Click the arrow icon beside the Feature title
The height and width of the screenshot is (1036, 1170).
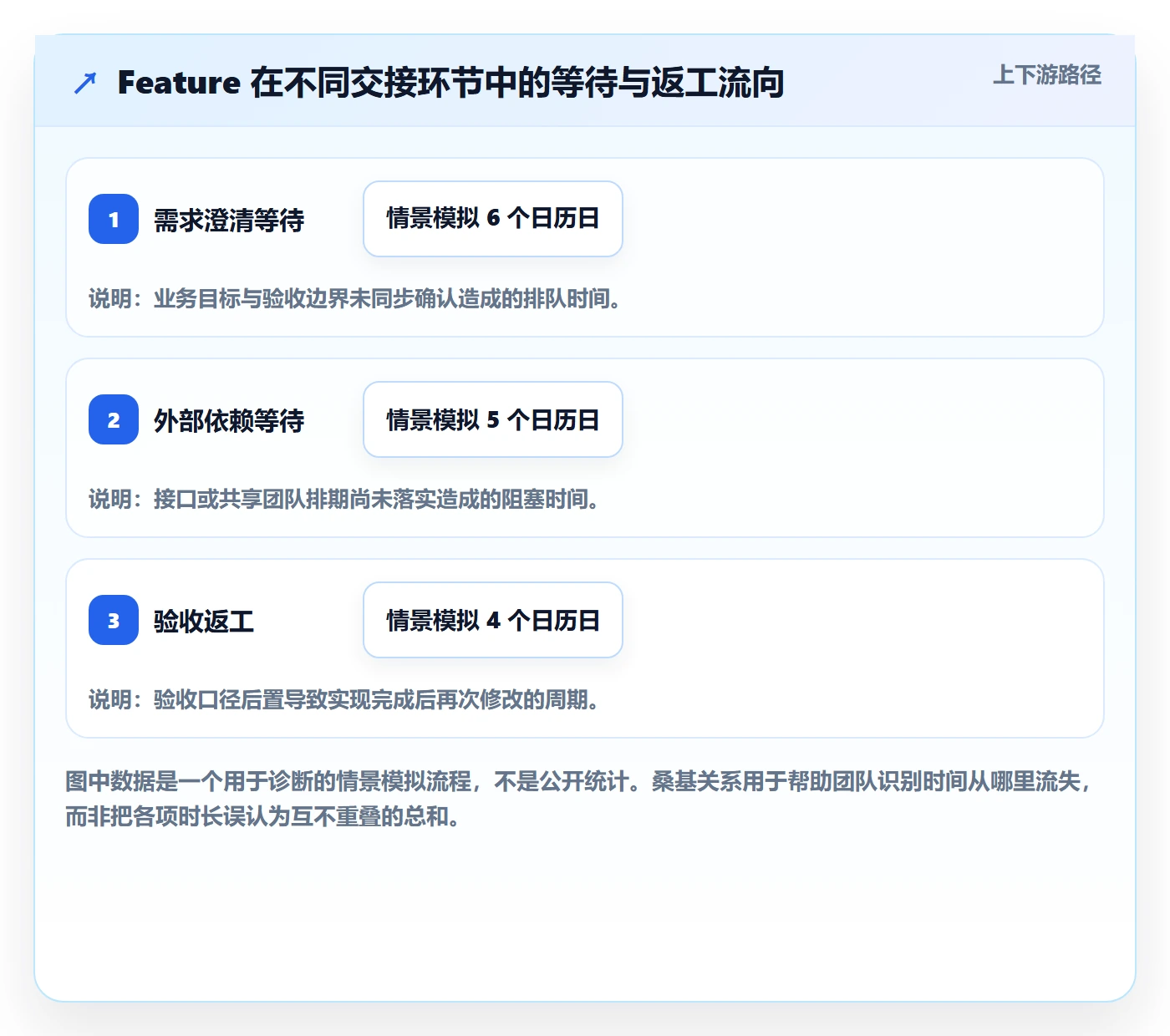coord(85,83)
